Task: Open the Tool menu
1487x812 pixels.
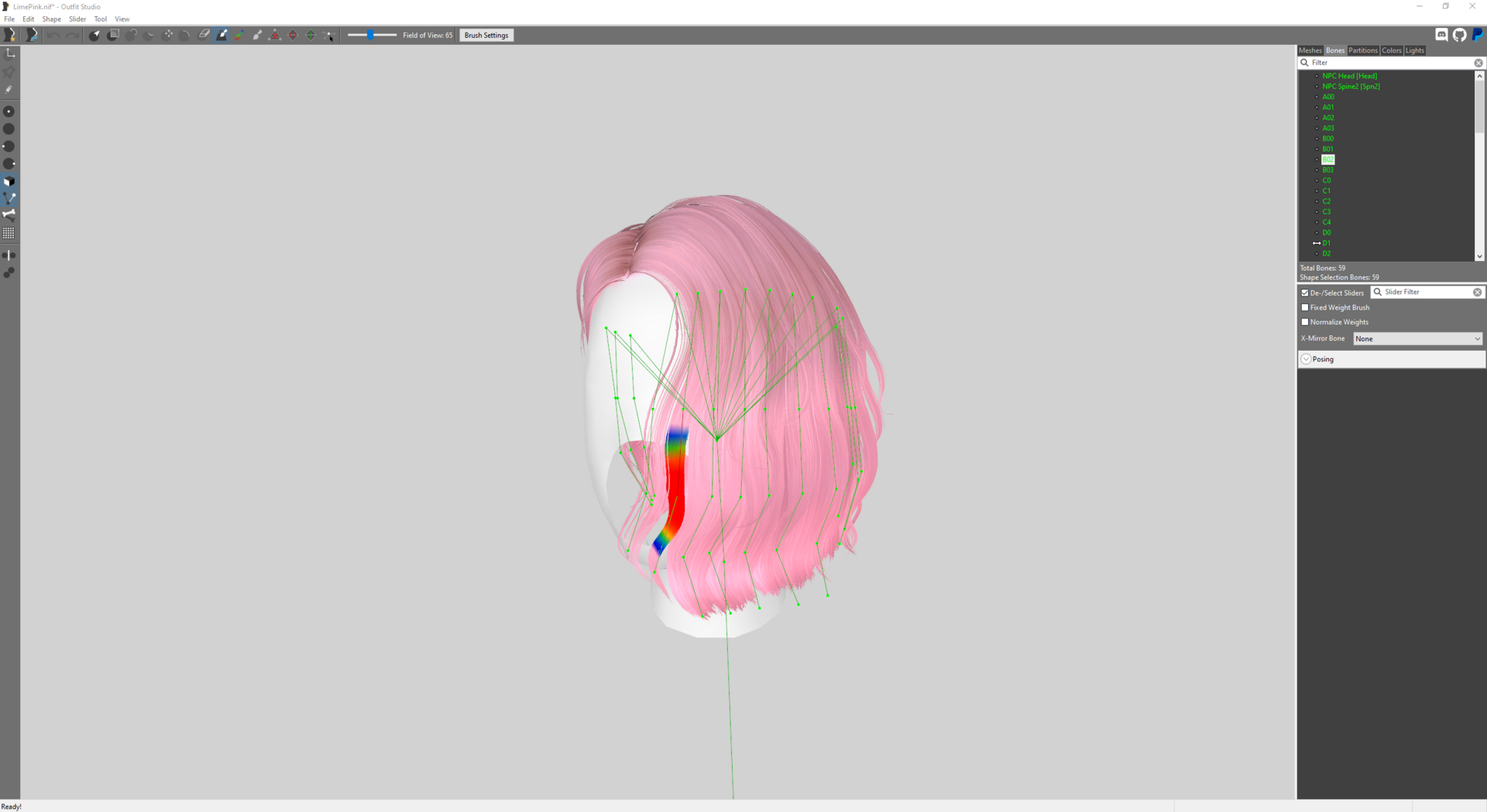Action: [101, 19]
